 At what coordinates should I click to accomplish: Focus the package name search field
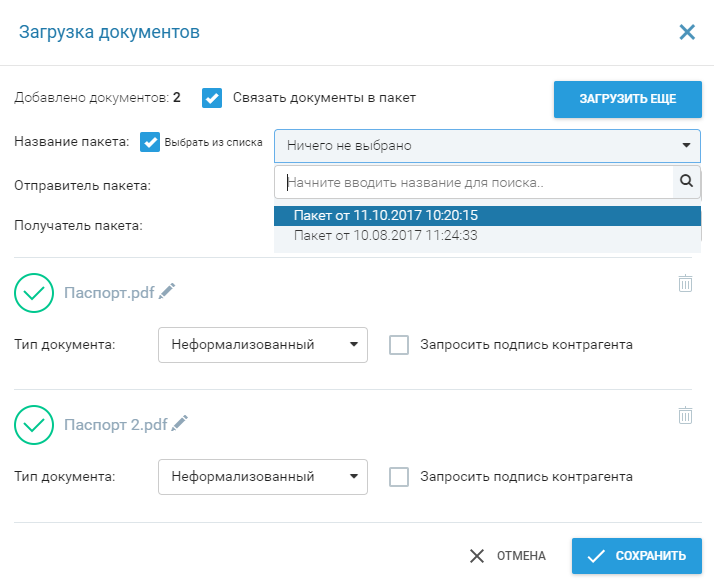tap(474, 183)
